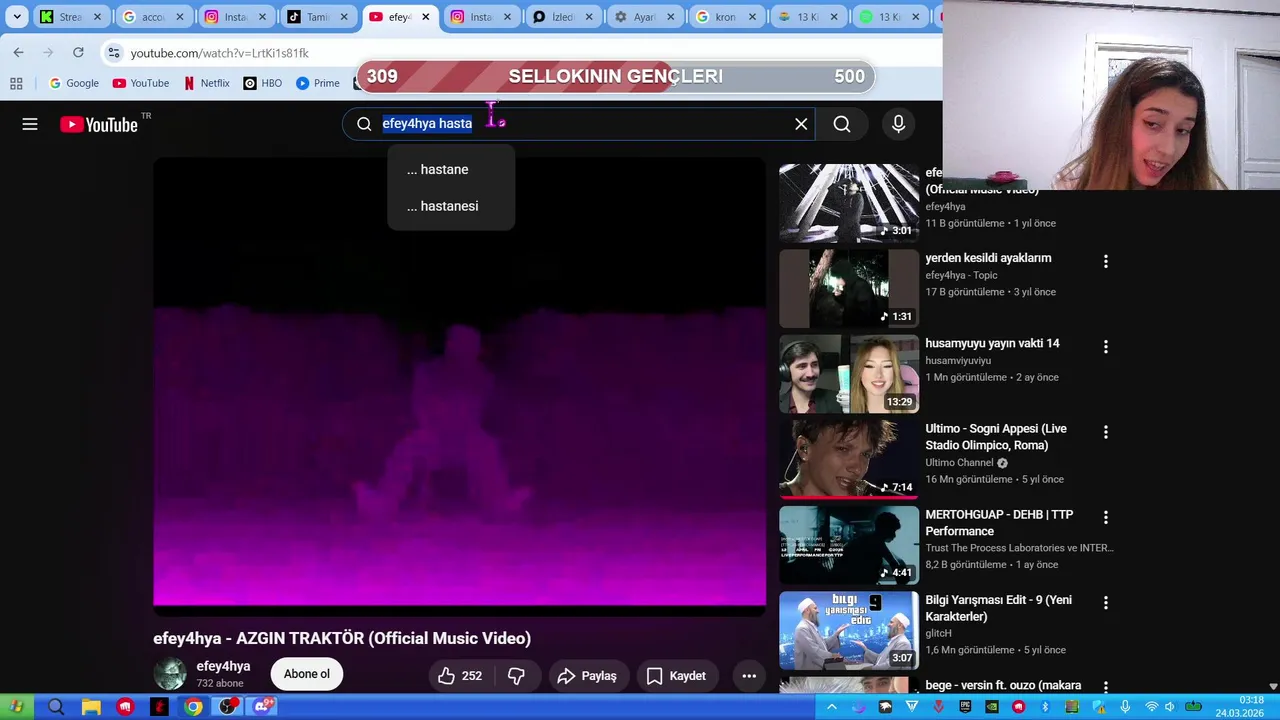This screenshot has height=720, width=1280.
Task: Open the Netflix bookmark
Action: tap(207, 83)
